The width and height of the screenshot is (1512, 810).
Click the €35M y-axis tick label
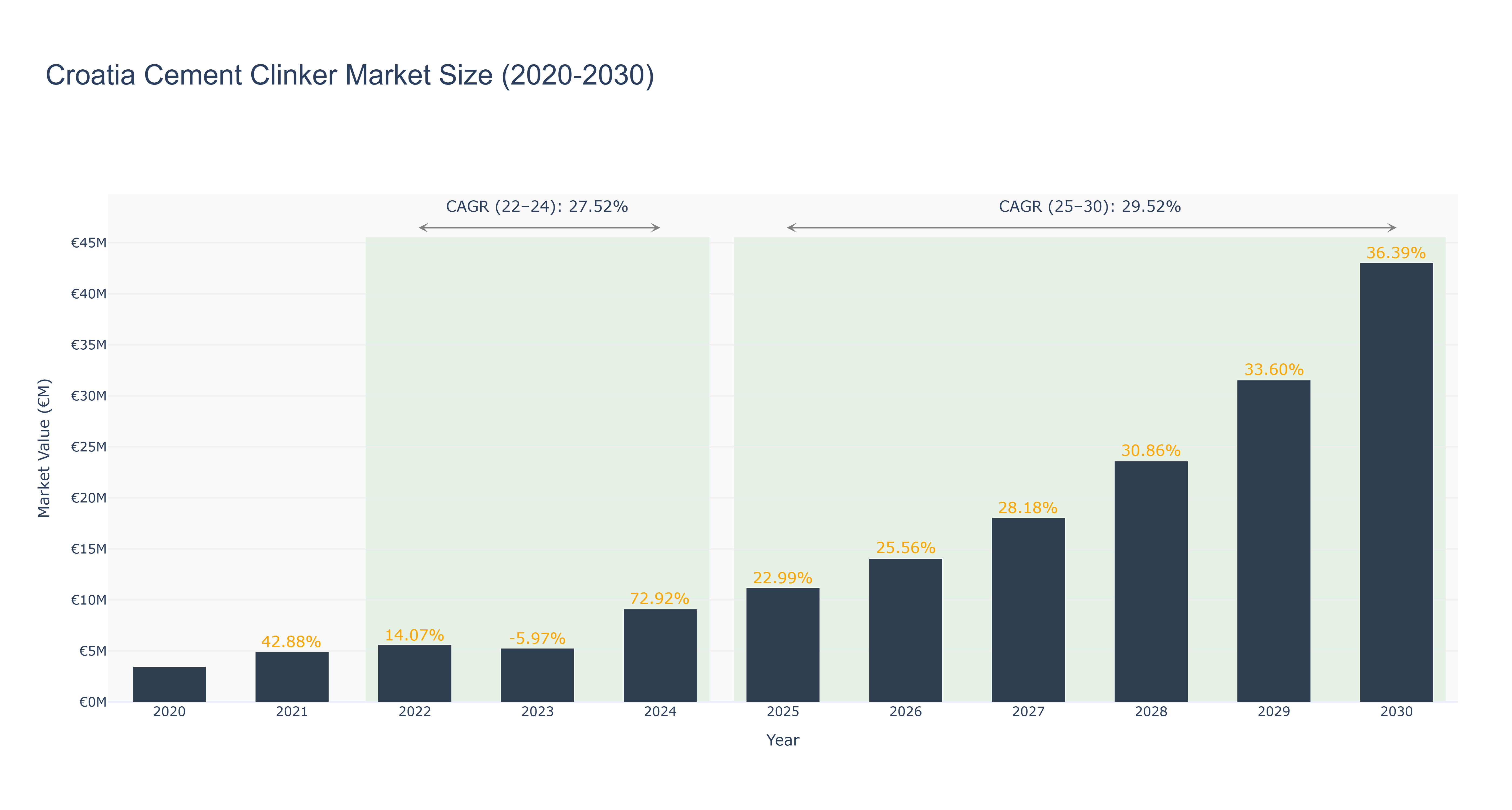pyautogui.click(x=89, y=345)
